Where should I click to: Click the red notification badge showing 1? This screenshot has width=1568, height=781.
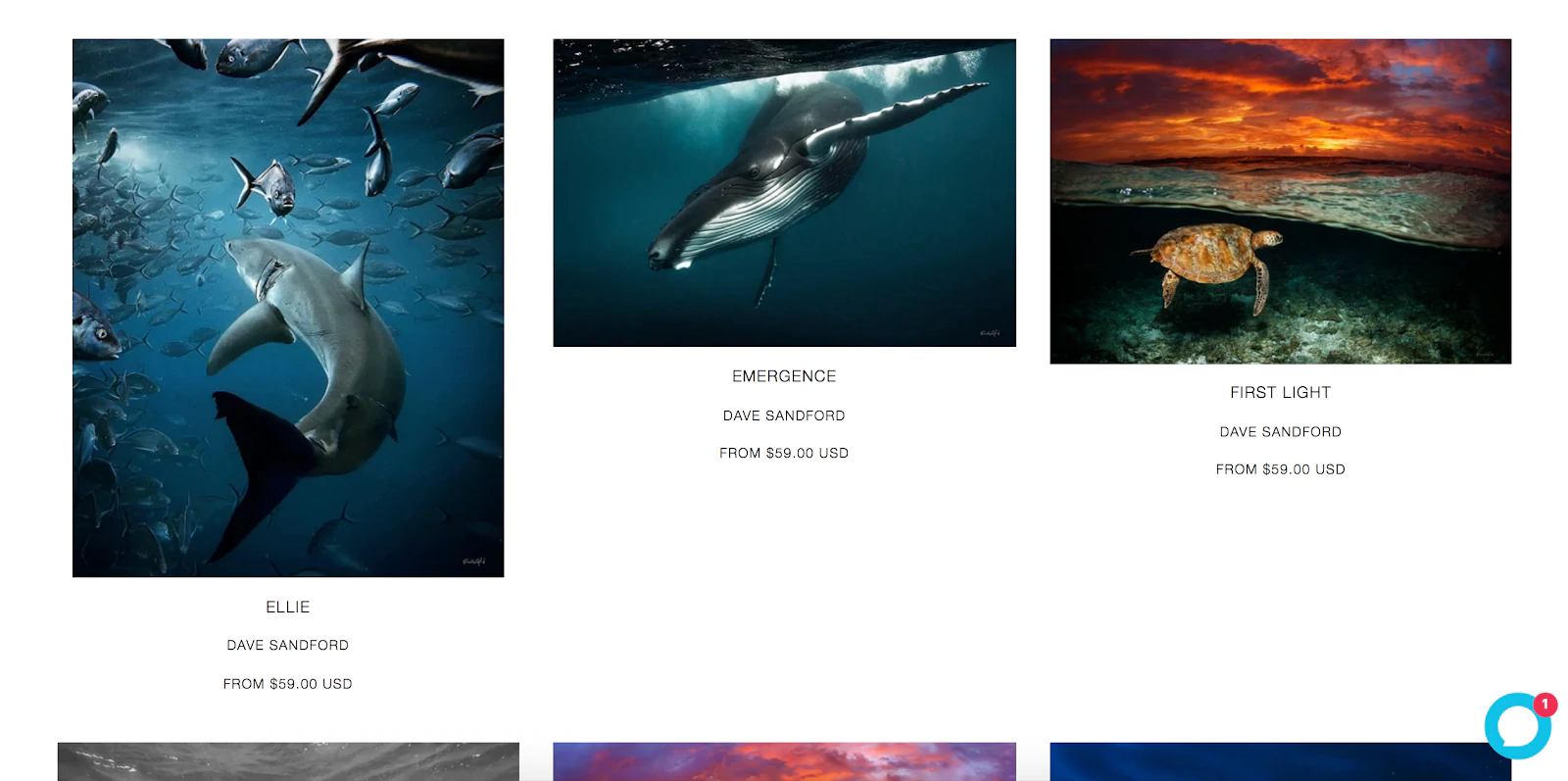1544,705
